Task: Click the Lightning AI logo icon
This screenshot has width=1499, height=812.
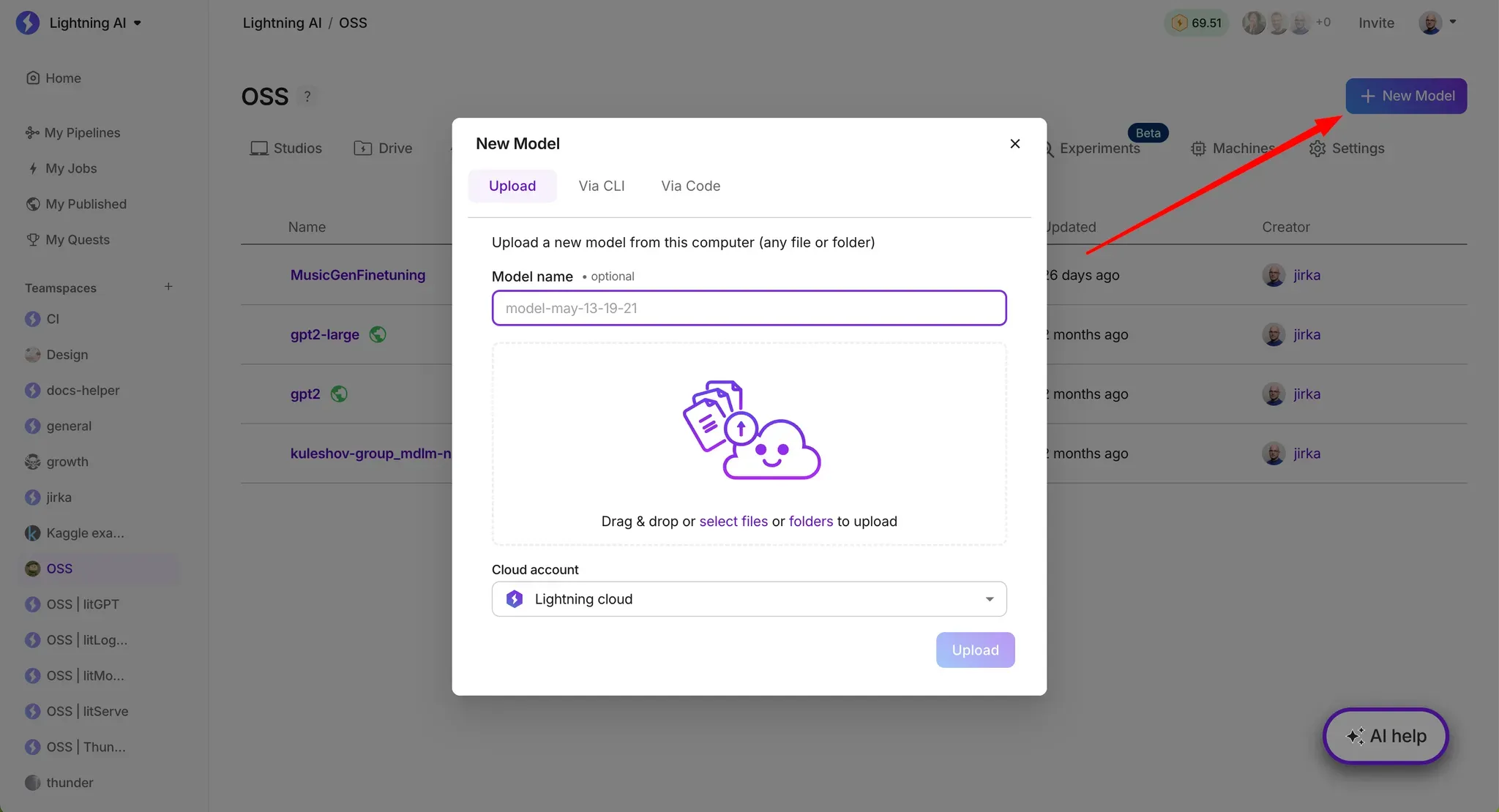Action: [28, 23]
